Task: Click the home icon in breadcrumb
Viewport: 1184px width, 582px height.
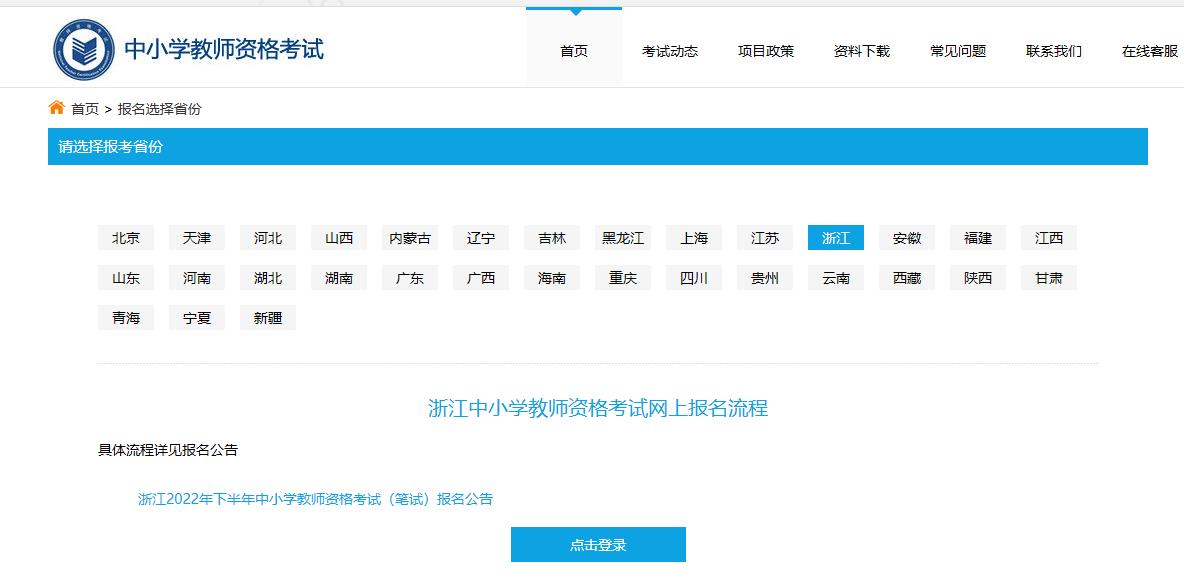Action: 57,108
